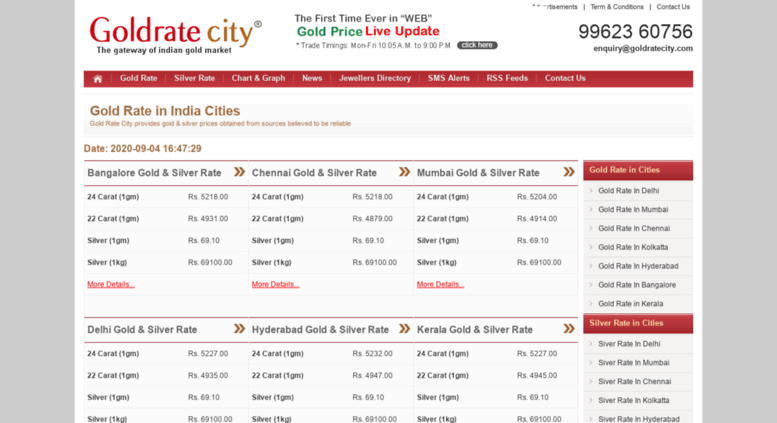Open Mumbai rates double-arrow icon

[x=569, y=172]
